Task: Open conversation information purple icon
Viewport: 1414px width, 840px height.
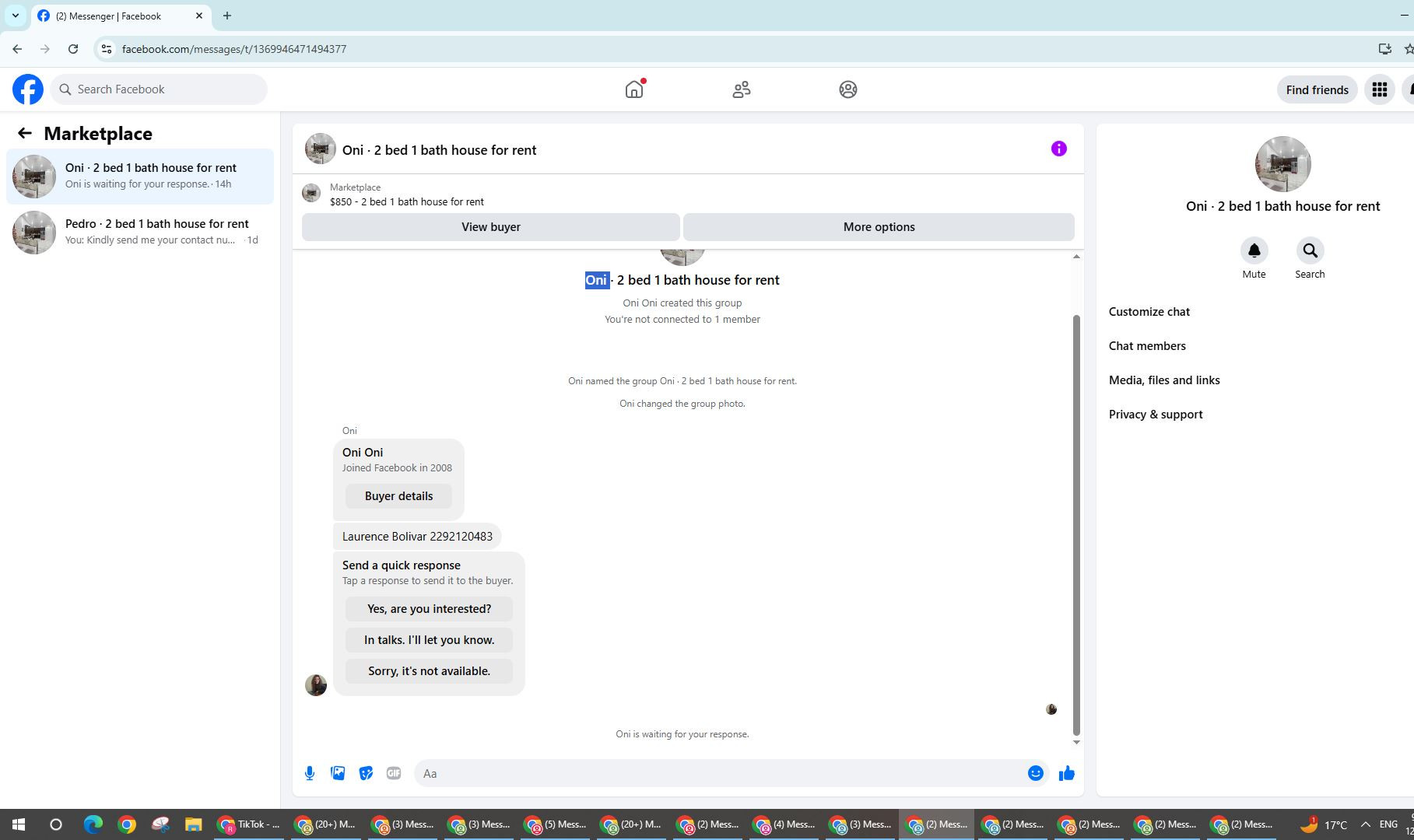Action: (x=1059, y=149)
